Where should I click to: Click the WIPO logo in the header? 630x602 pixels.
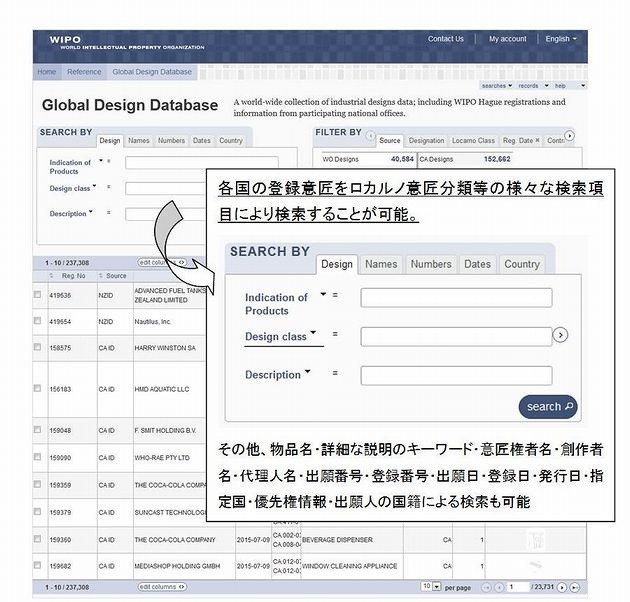[65, 39]
